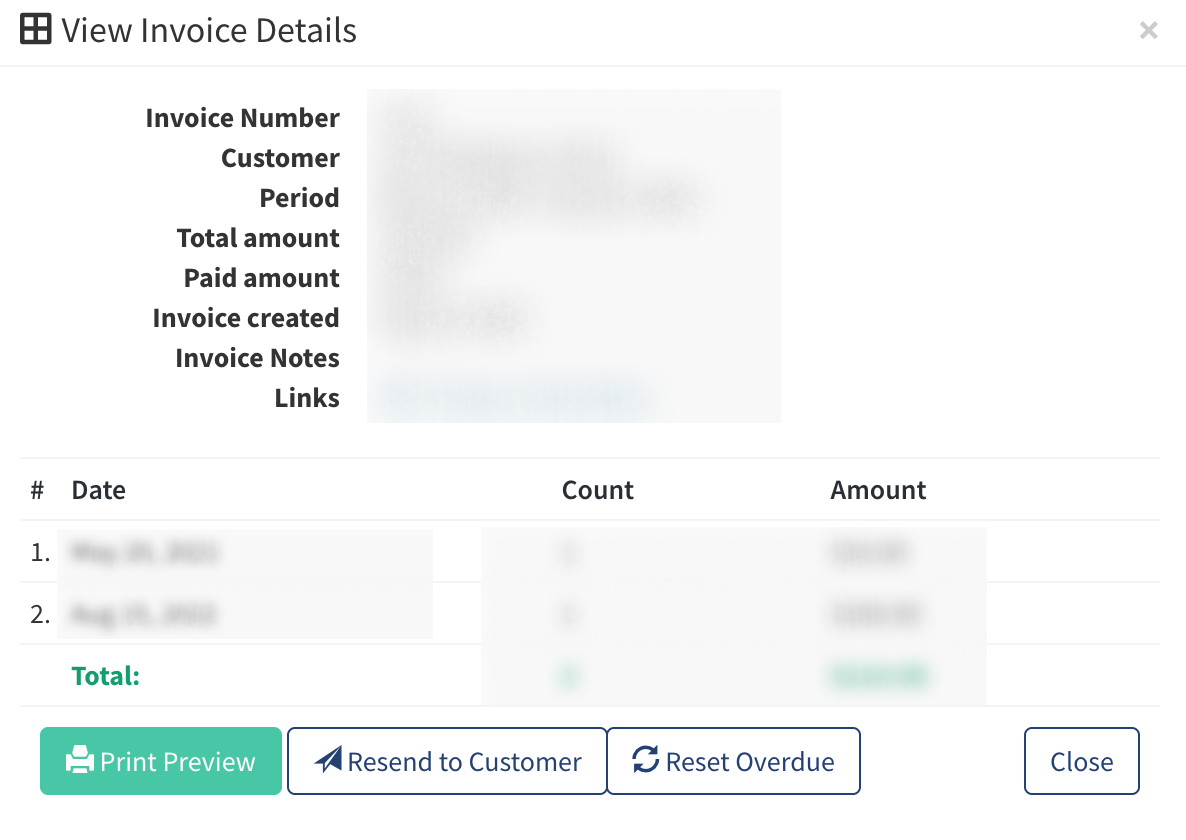
Task: Click the Count column header
Action: [598, 490]
